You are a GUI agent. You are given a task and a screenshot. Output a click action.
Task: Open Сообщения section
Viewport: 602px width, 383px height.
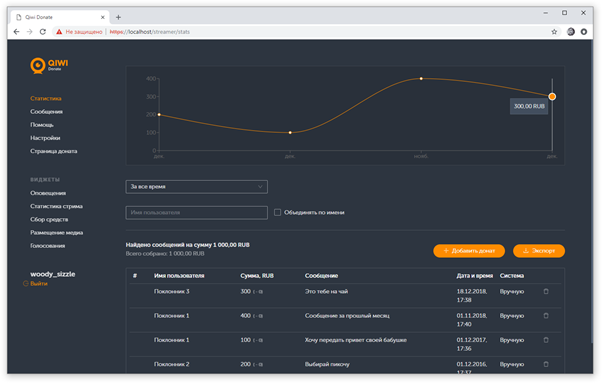pyautogui.click(x=46, y=112)
